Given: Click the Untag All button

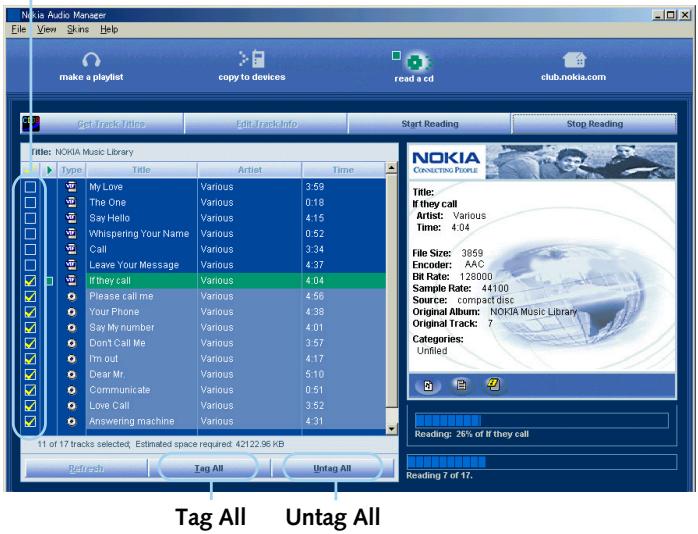Looking at the screenshot, I should (x=332, y=468).
